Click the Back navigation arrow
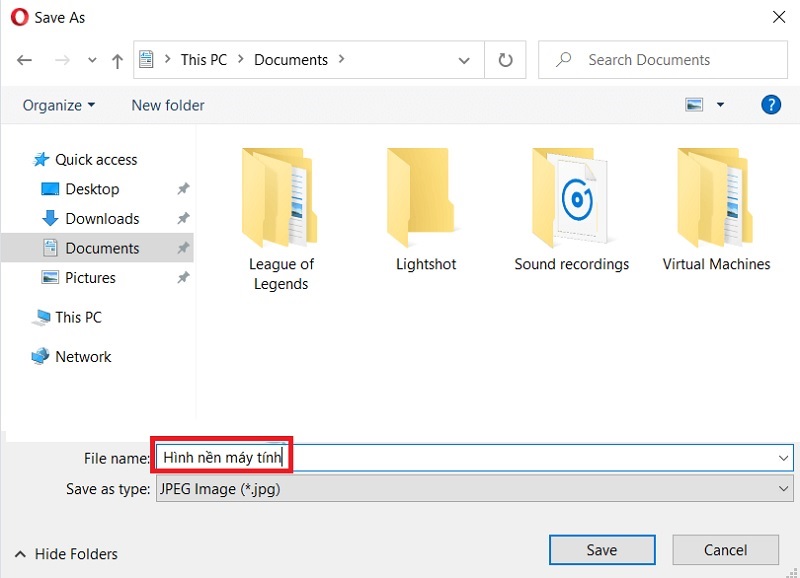The width and height of the screenshot is (800, 578). pos(25,60)
